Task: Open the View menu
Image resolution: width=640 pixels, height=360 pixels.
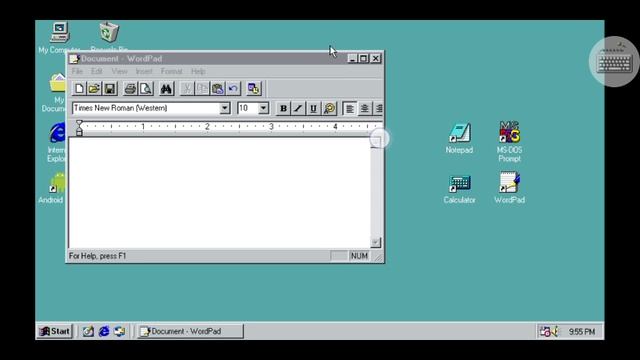Action: [120, 71]
